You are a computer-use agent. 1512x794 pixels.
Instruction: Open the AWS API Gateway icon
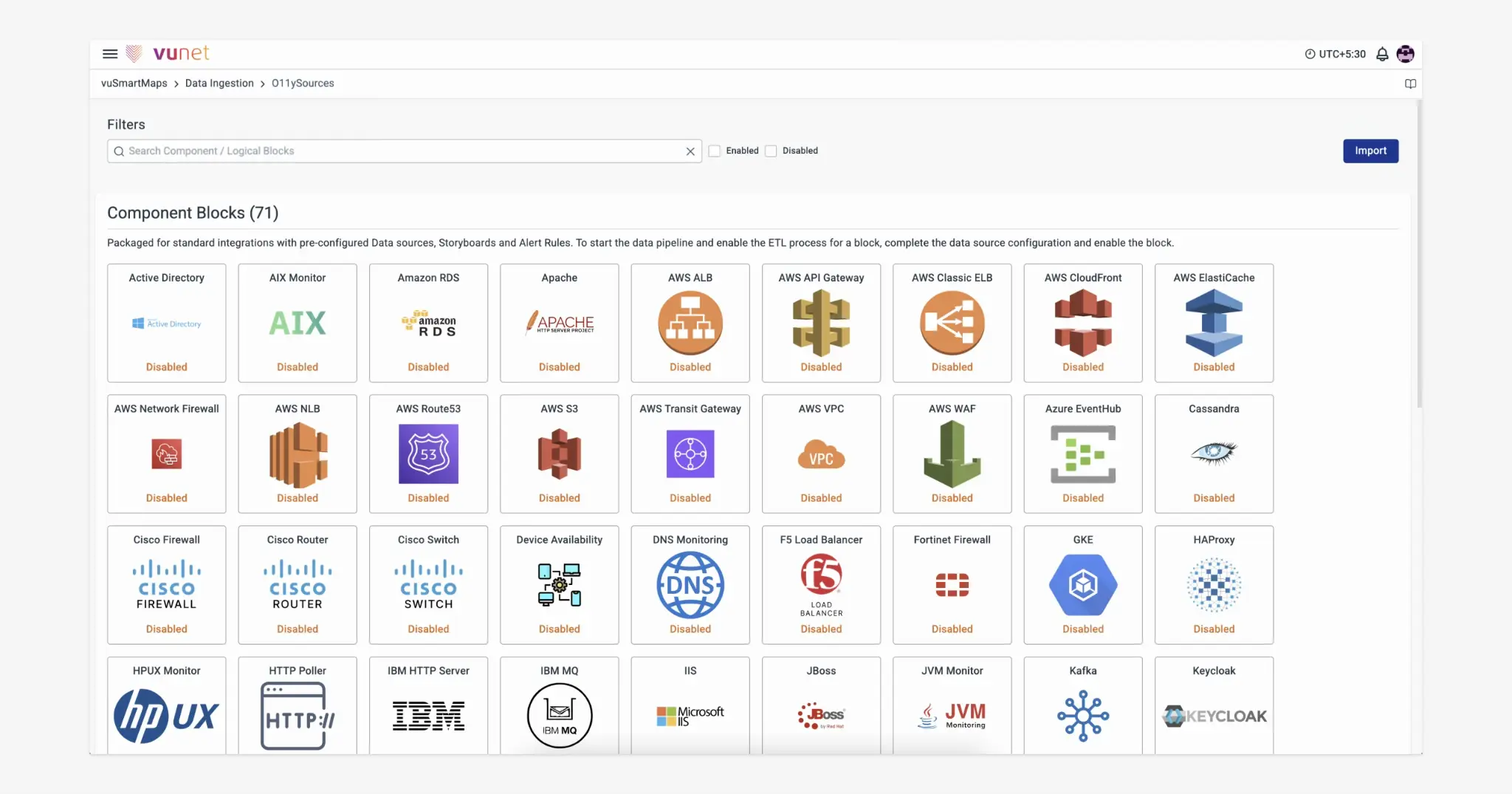821,323
